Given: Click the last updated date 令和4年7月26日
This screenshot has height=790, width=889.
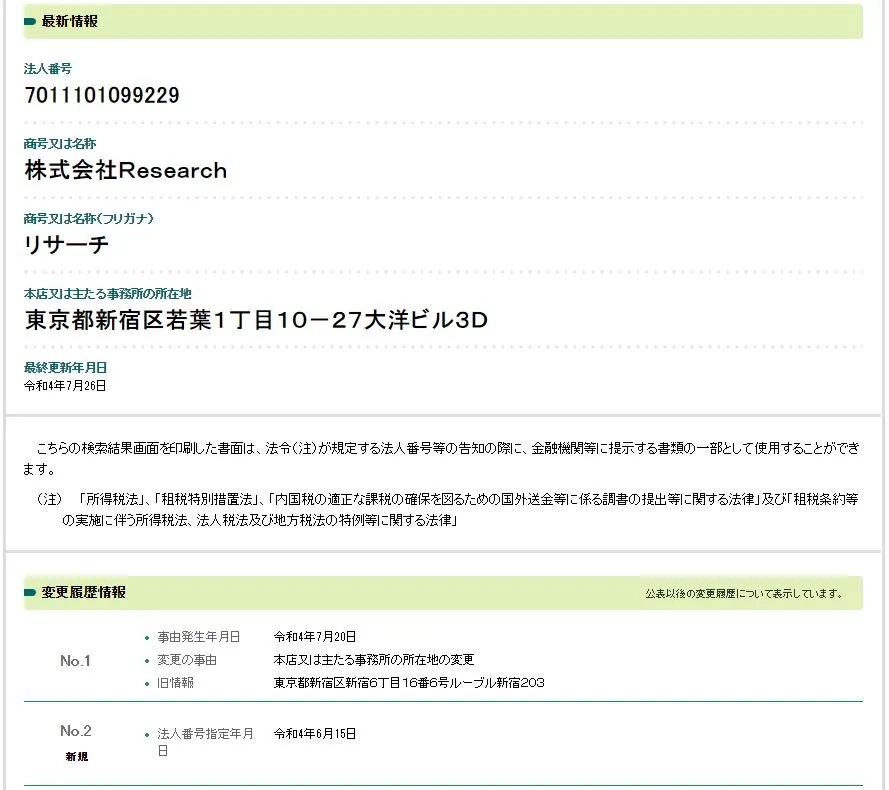Looking at the screenshot, I should click(x=65, y=385).
